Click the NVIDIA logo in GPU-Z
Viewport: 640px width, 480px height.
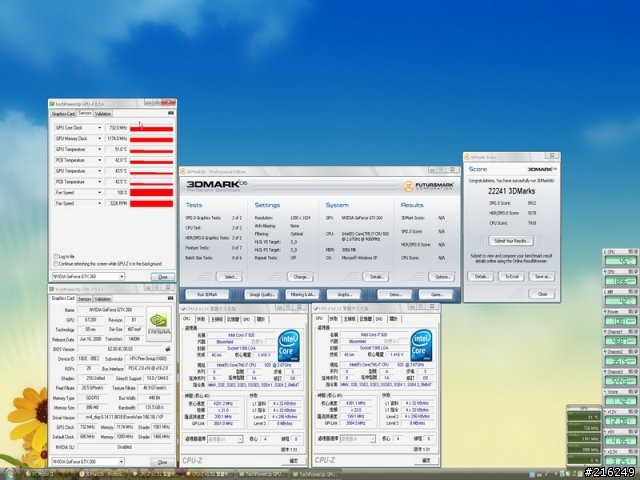pyautogui.click(x=159, y=324)
